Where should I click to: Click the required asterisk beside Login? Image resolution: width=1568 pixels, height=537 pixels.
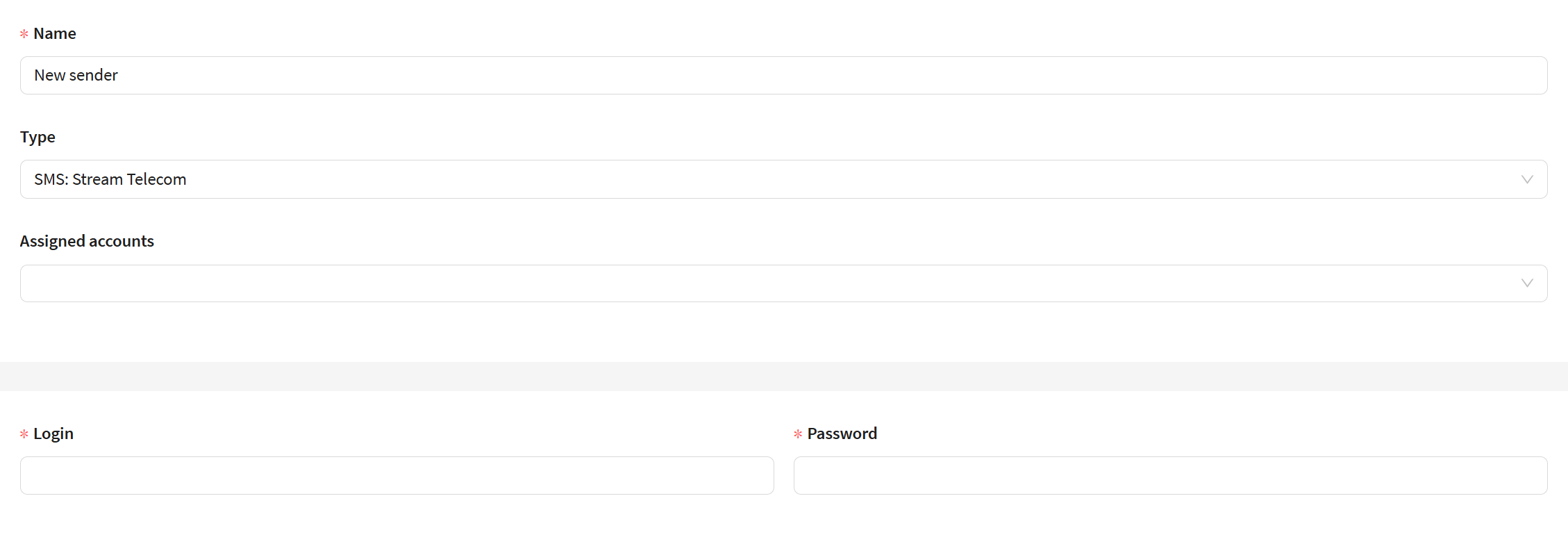pos(24,434)
